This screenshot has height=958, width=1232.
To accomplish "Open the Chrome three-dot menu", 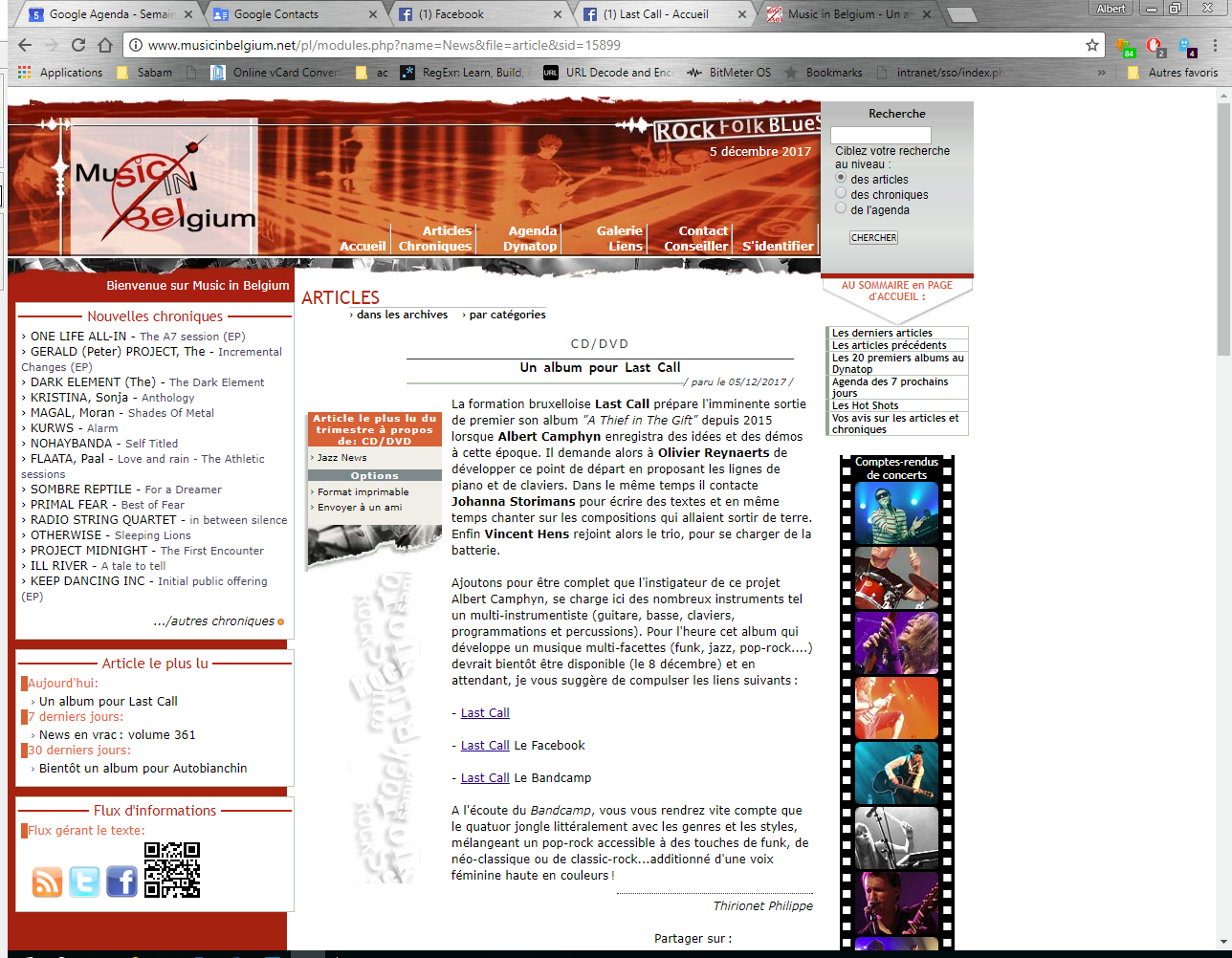I will click(1215, 45).
